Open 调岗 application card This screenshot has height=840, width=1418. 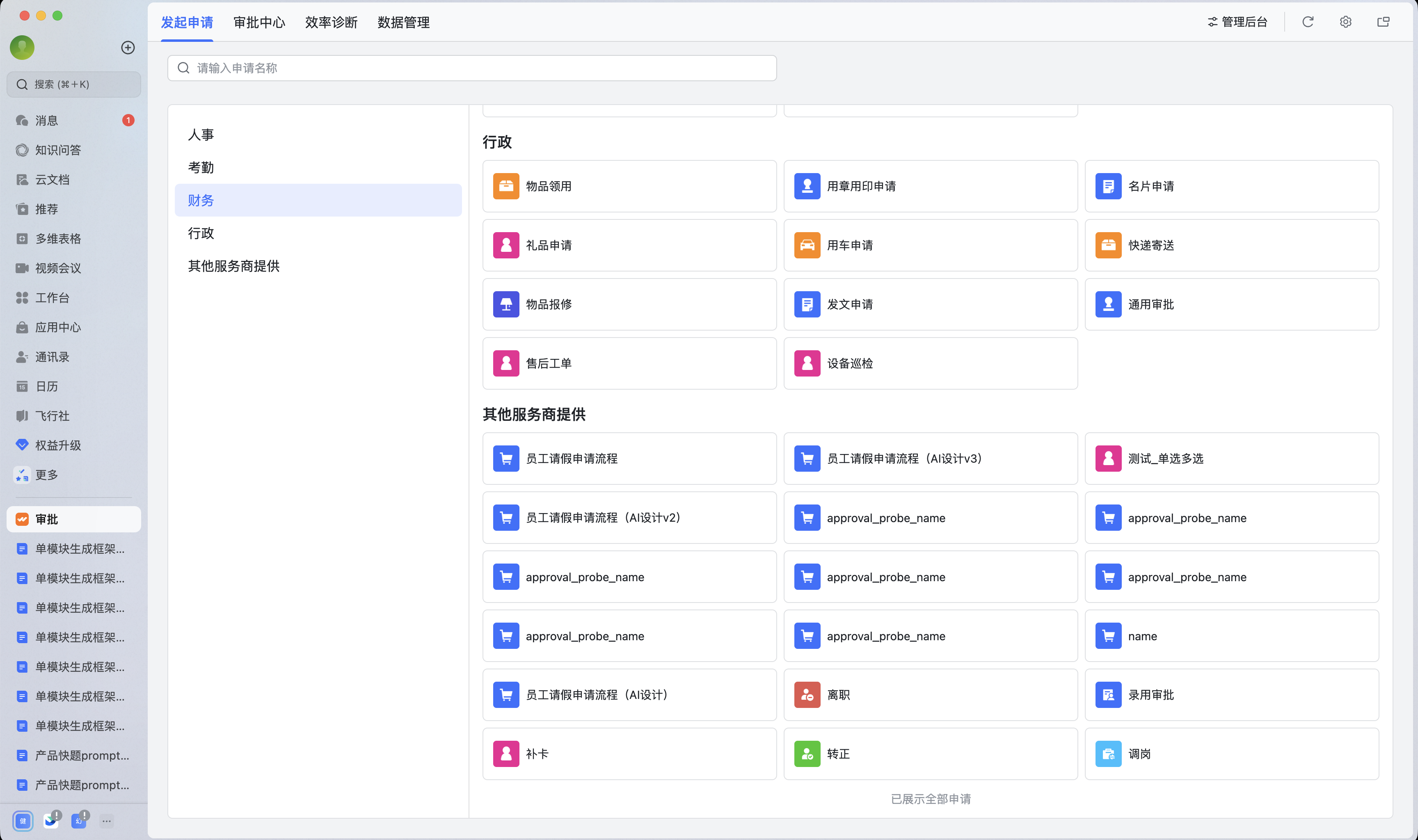pos(1232,754)
